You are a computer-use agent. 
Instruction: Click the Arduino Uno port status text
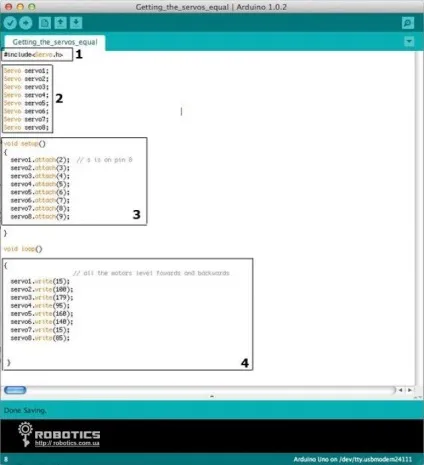tap(353, 459)
